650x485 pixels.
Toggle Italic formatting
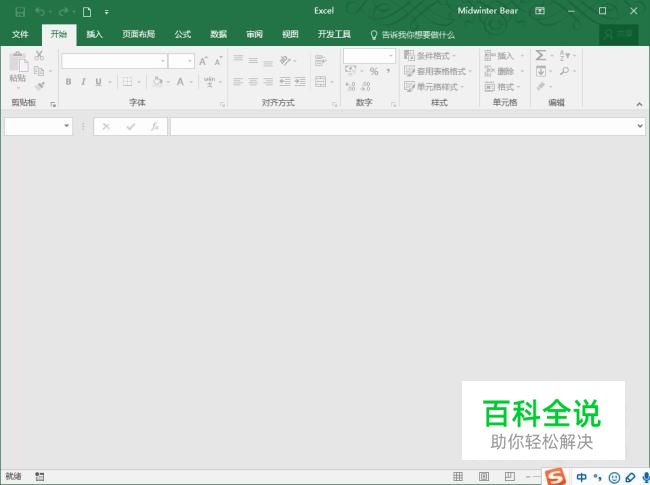coord(83,82)
